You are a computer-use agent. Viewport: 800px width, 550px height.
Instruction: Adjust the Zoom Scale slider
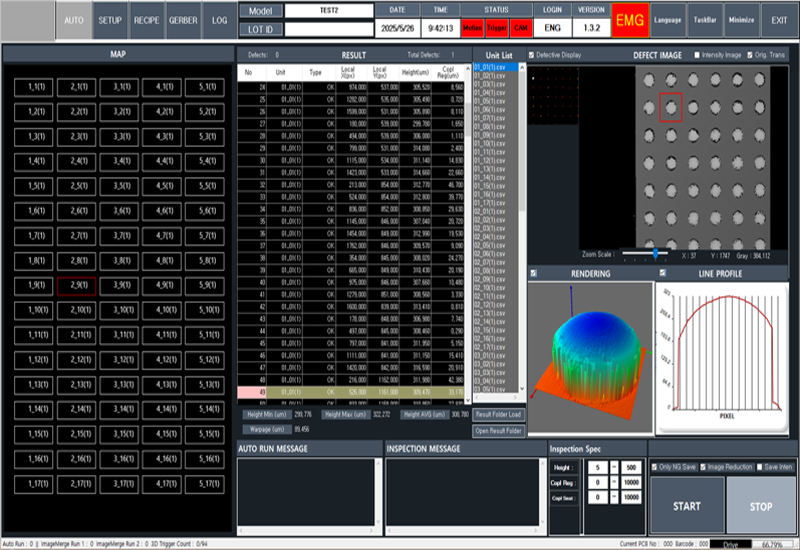[655, 255]
